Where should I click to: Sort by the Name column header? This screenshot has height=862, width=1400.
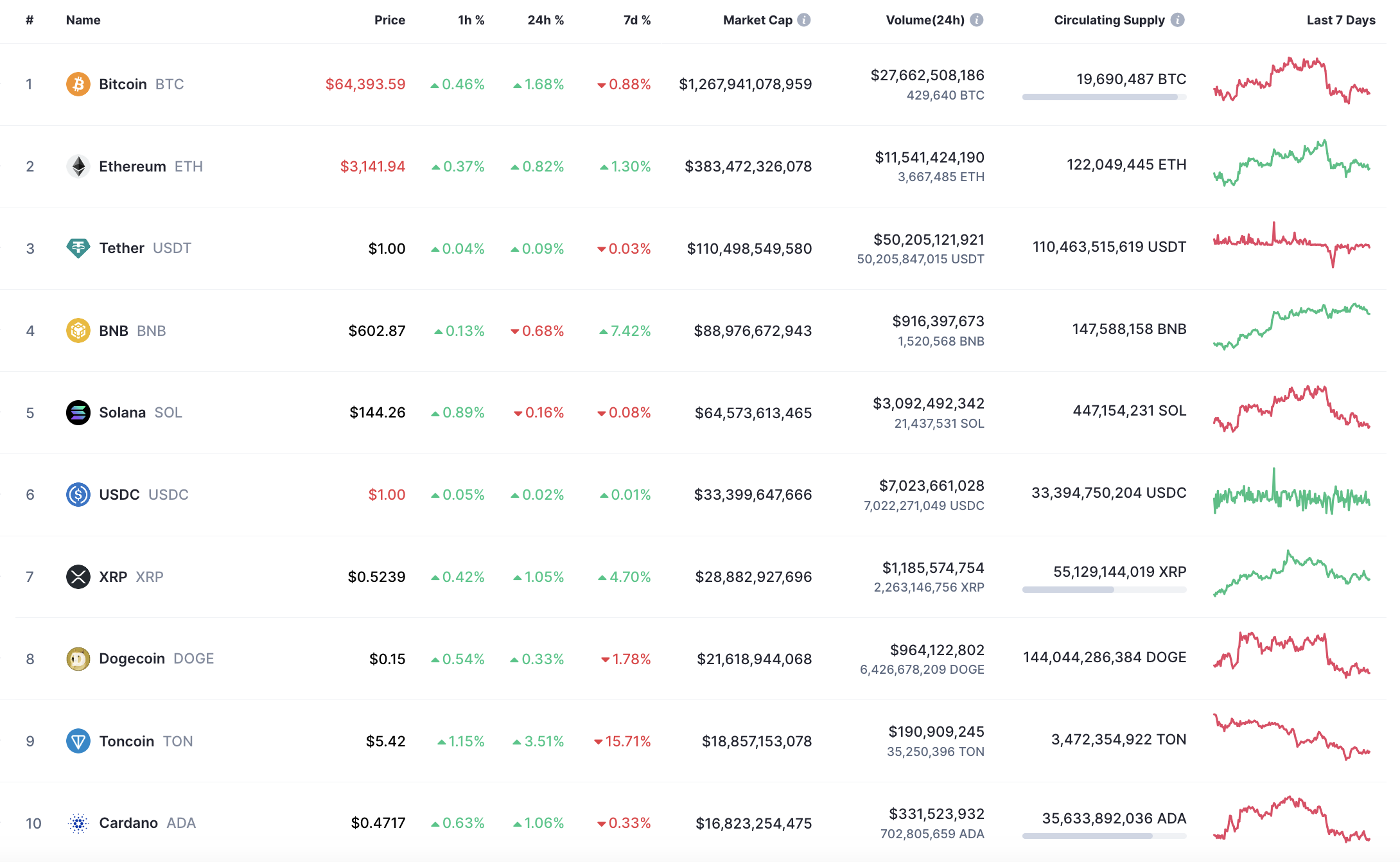click(83, 20)
